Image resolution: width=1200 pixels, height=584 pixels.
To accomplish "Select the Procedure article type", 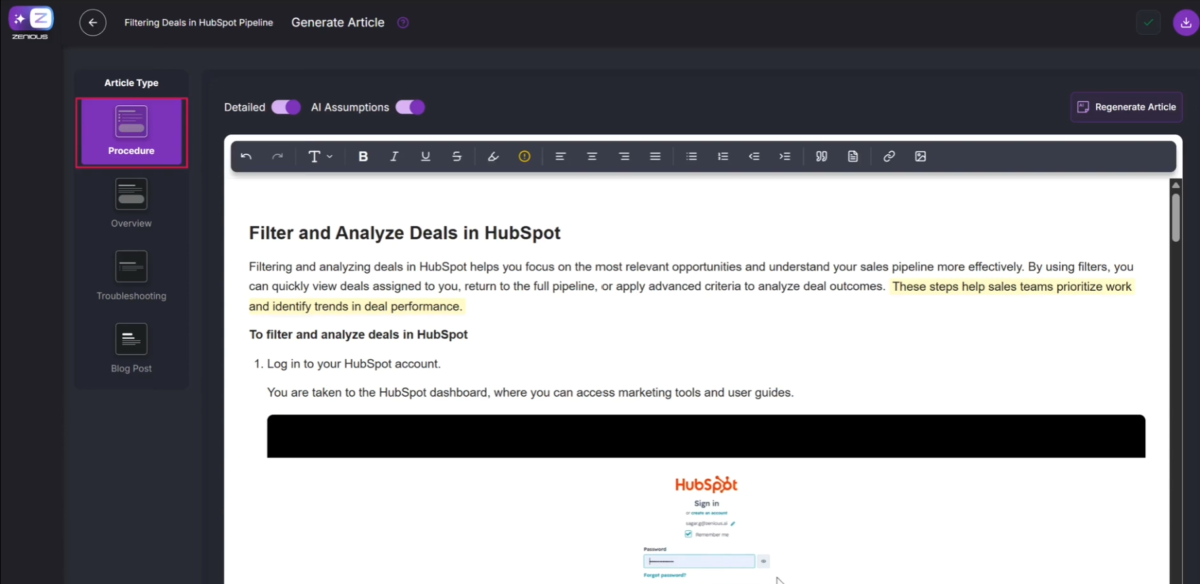I will click(131, 132).
